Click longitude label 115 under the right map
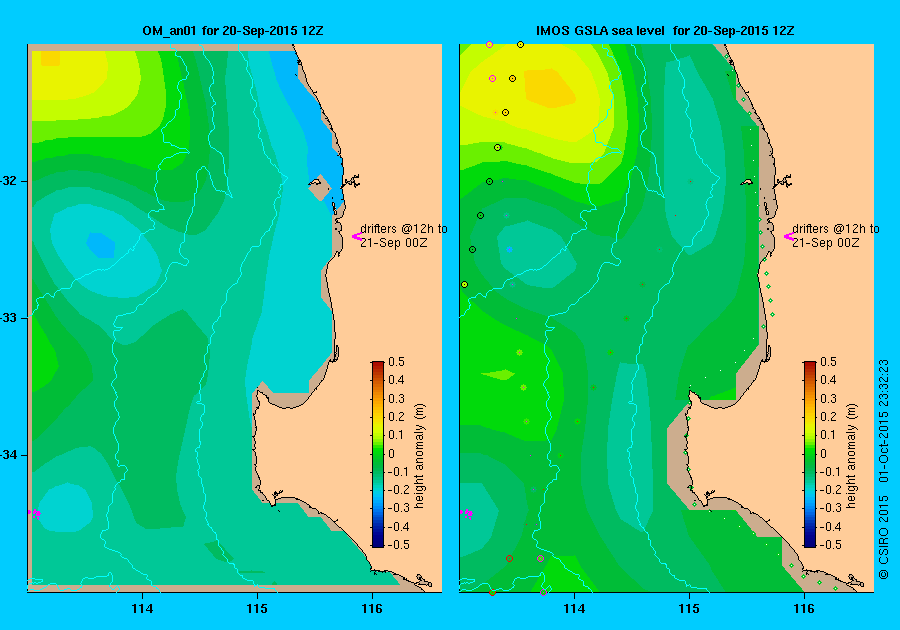 coord(689,609)
